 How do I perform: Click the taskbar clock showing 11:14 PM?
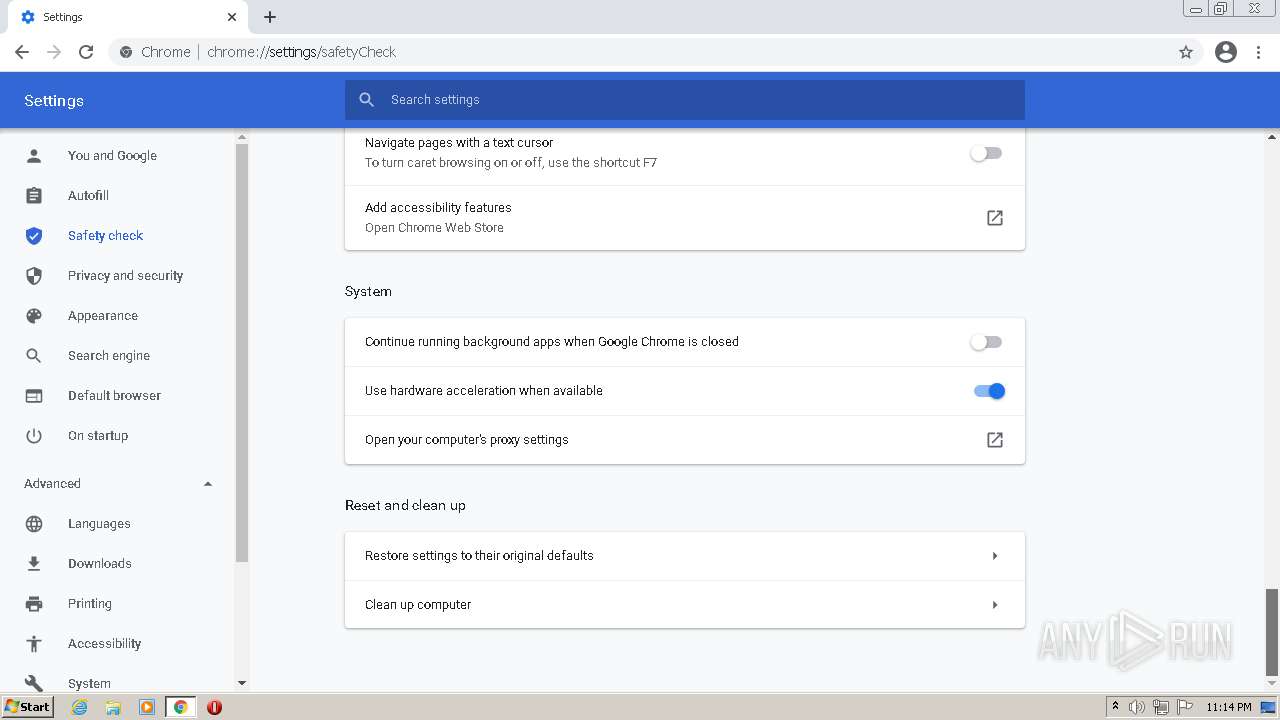pos(1229,707)
